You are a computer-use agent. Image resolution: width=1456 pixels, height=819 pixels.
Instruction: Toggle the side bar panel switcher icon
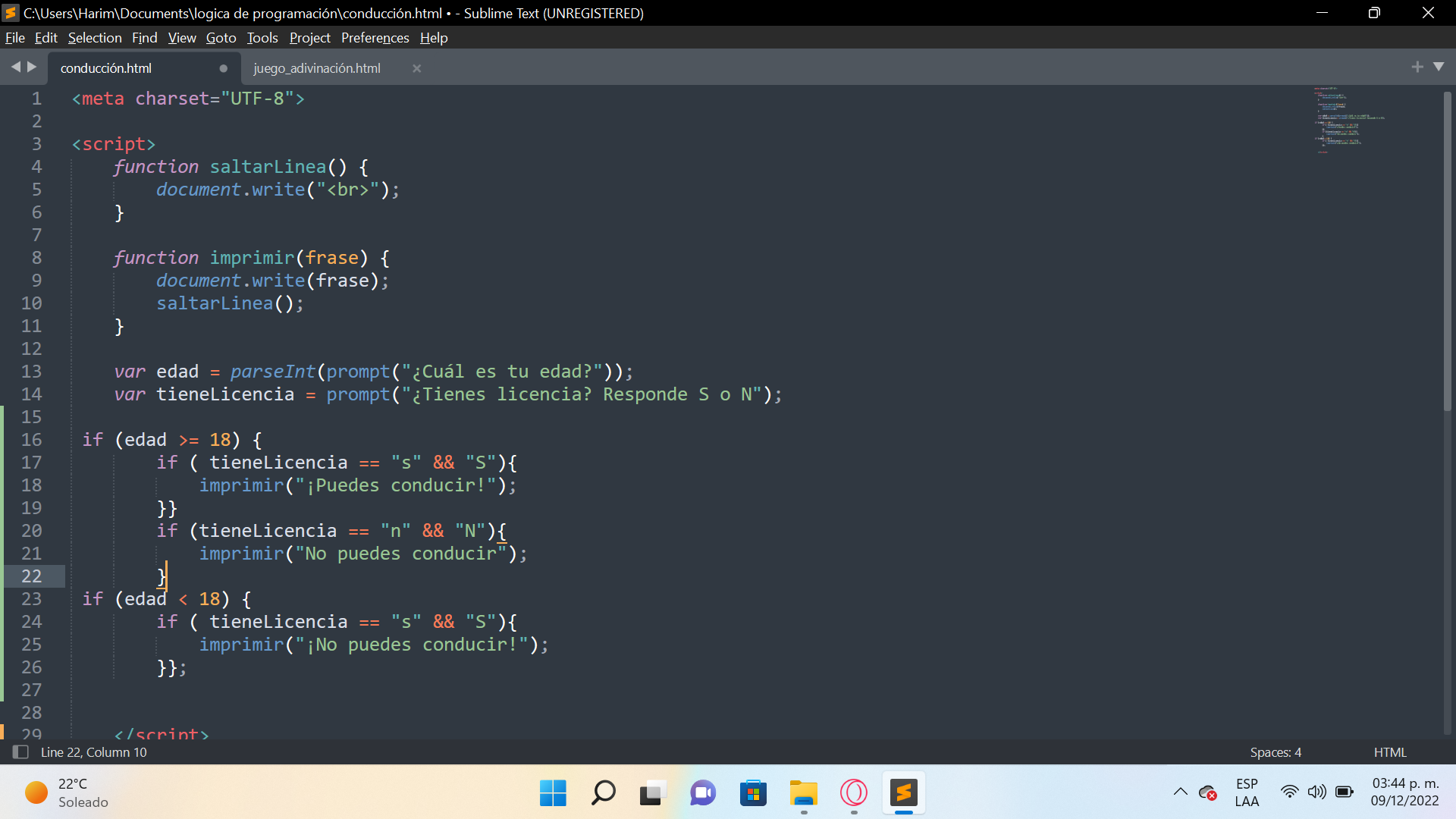(x=20, y=752)
